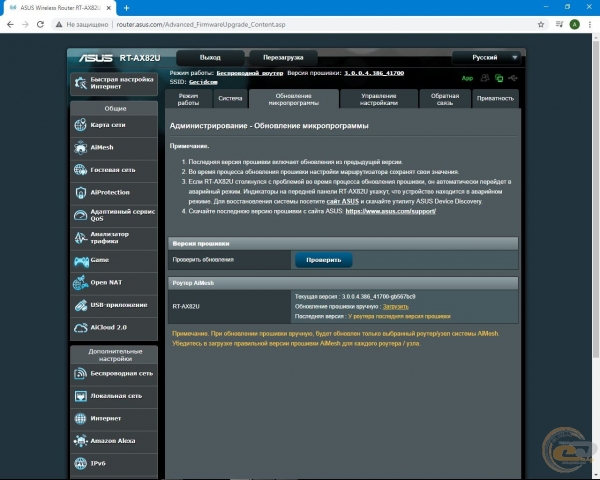Reload the page in the browser

tap(40, 24)
